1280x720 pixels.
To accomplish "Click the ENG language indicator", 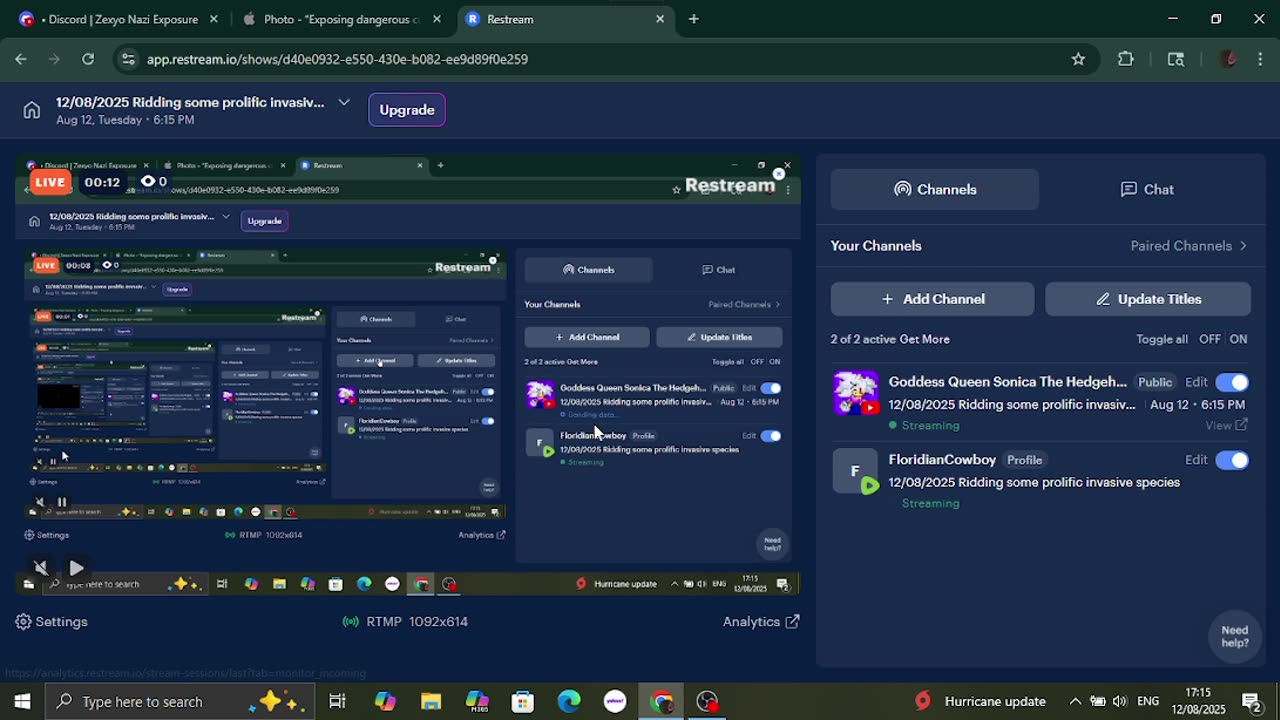I will coord(1149,701).
